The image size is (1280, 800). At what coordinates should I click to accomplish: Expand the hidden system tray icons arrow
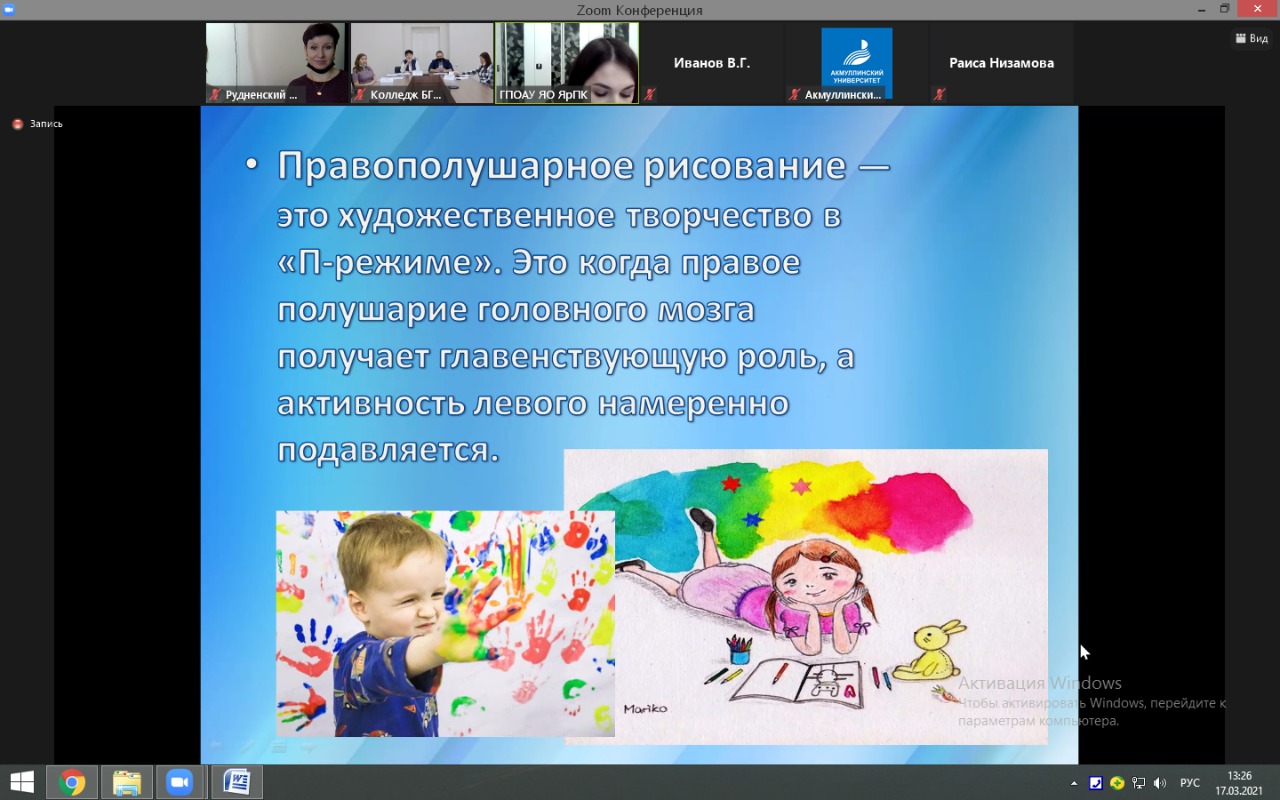tap(1074, 783)
